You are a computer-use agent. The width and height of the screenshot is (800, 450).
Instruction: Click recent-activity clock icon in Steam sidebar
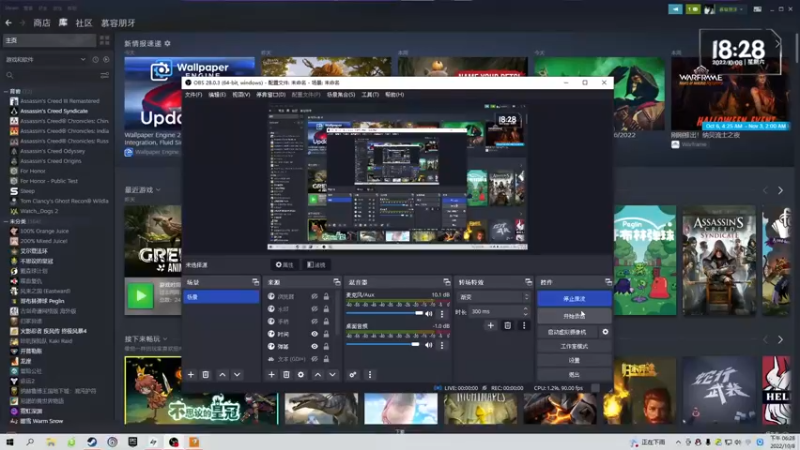[95, 60]
